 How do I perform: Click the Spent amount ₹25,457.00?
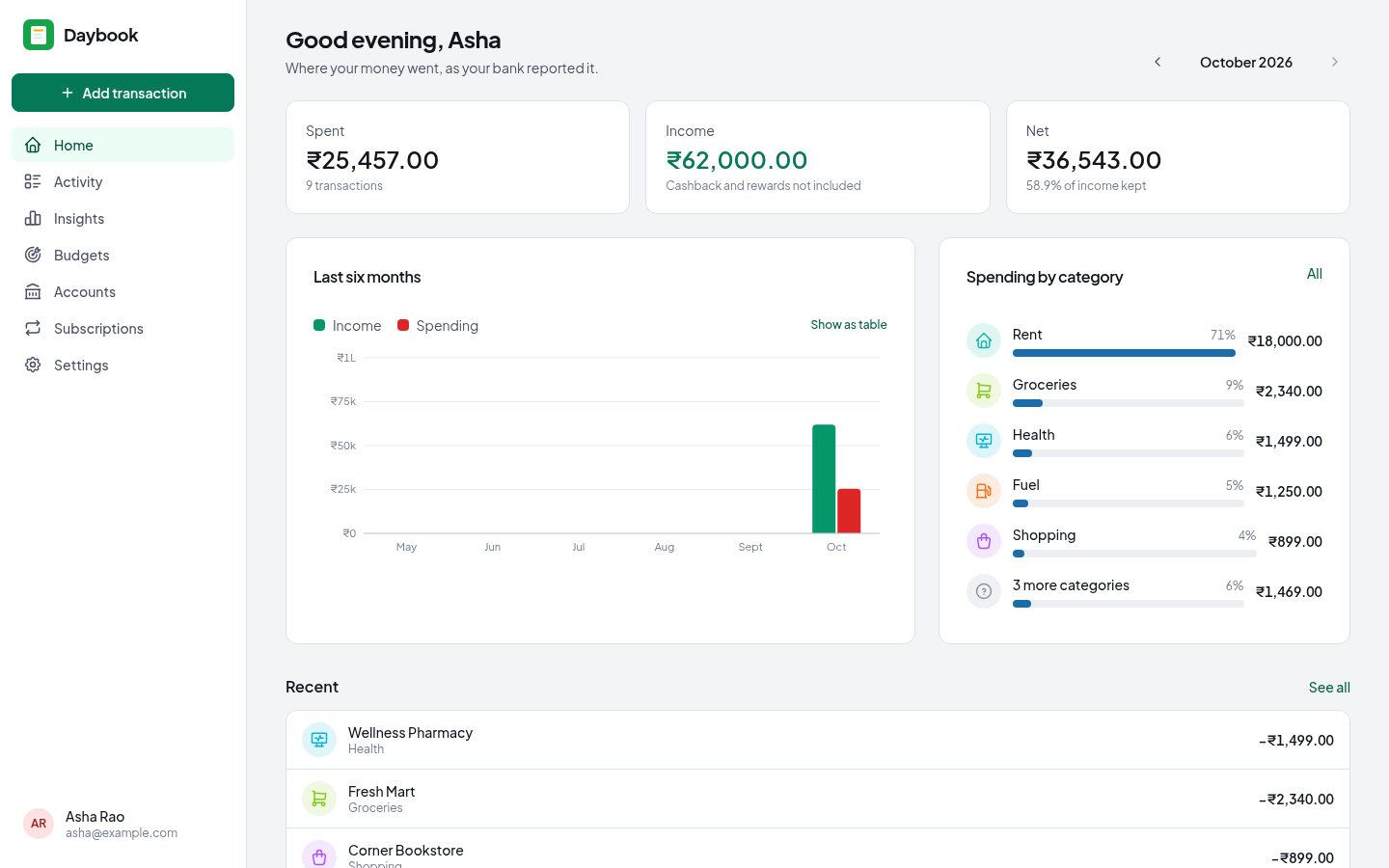(x=372, y=160)
